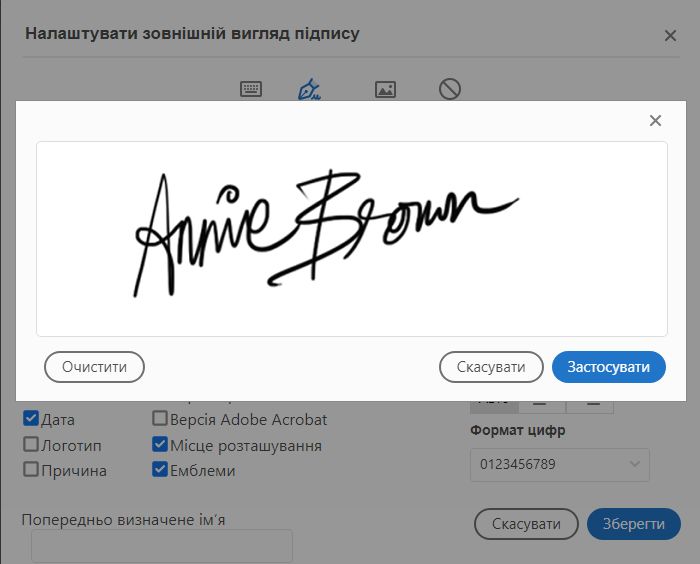
Task: Select the no signature graphic icon
Action: pyautogui.click(x=450, y=89)
